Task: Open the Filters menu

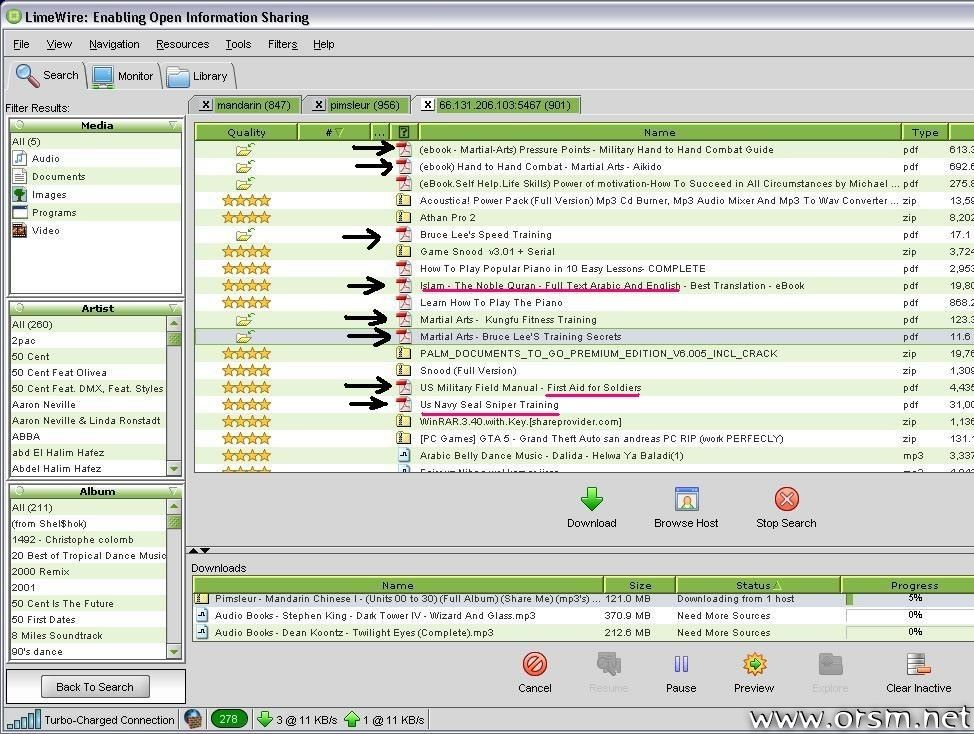Action: (283, 44)
